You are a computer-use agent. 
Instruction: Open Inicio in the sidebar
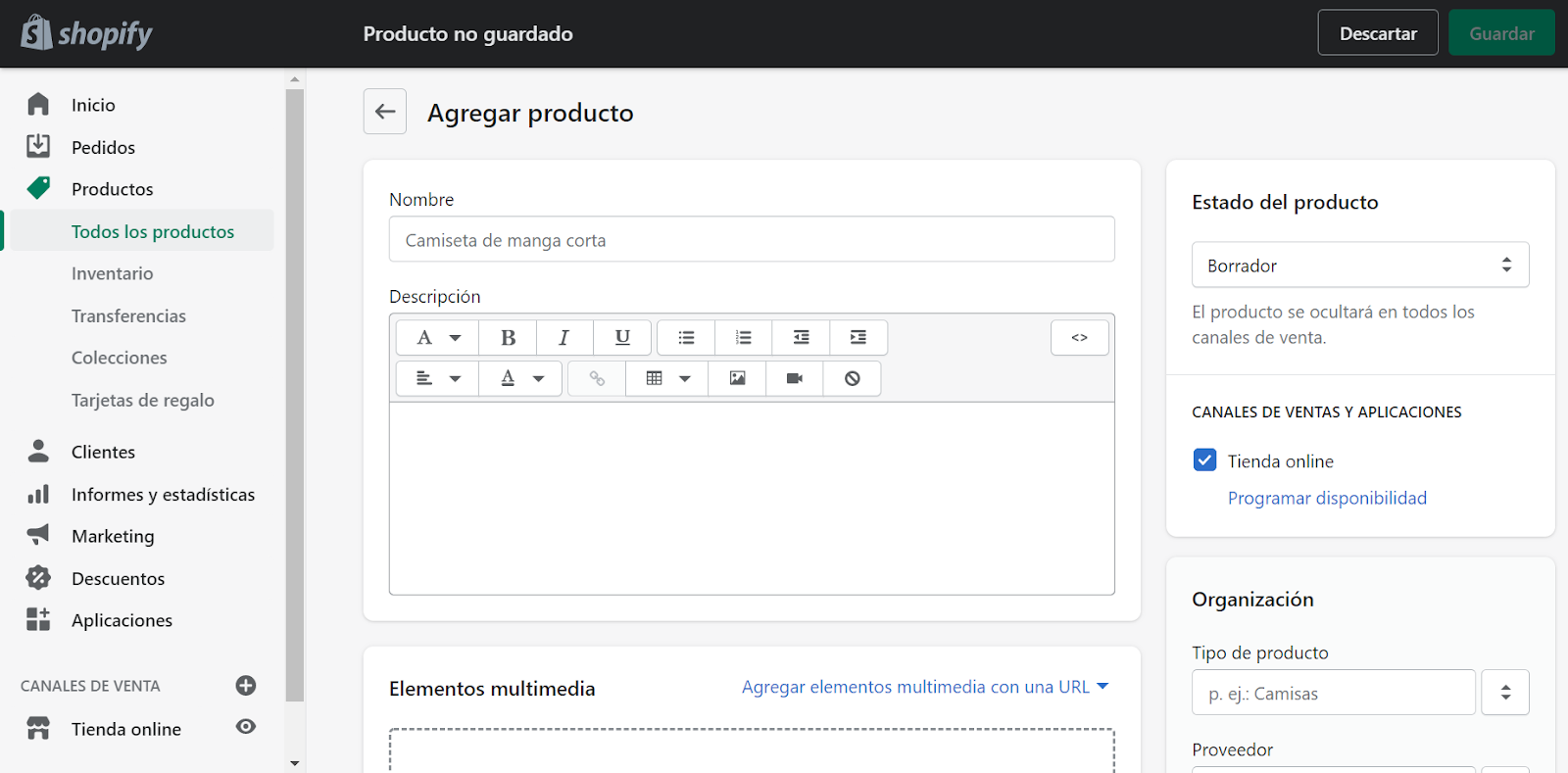coord(93,105)
